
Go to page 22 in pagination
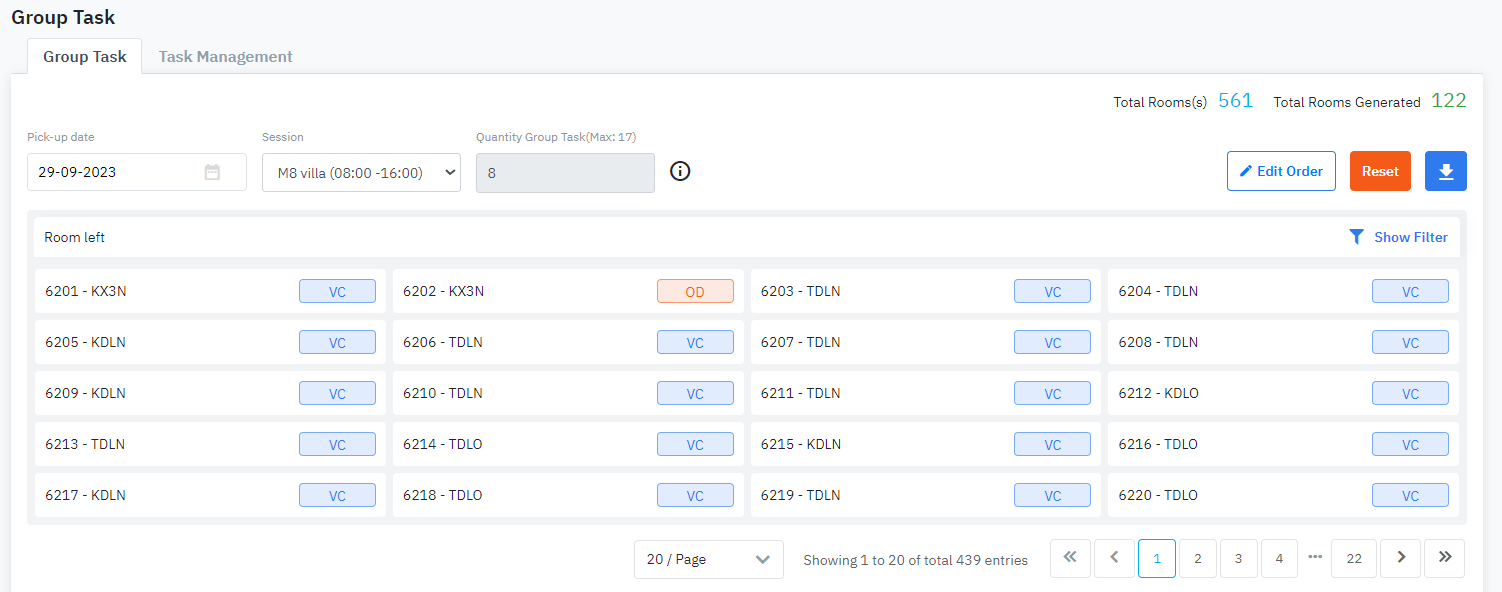pos(1354,558)
